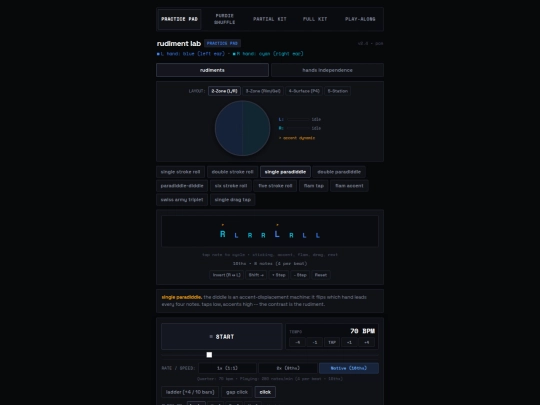
Task: Tap the large accented L note in the pattern
Action: coord(277,234)
